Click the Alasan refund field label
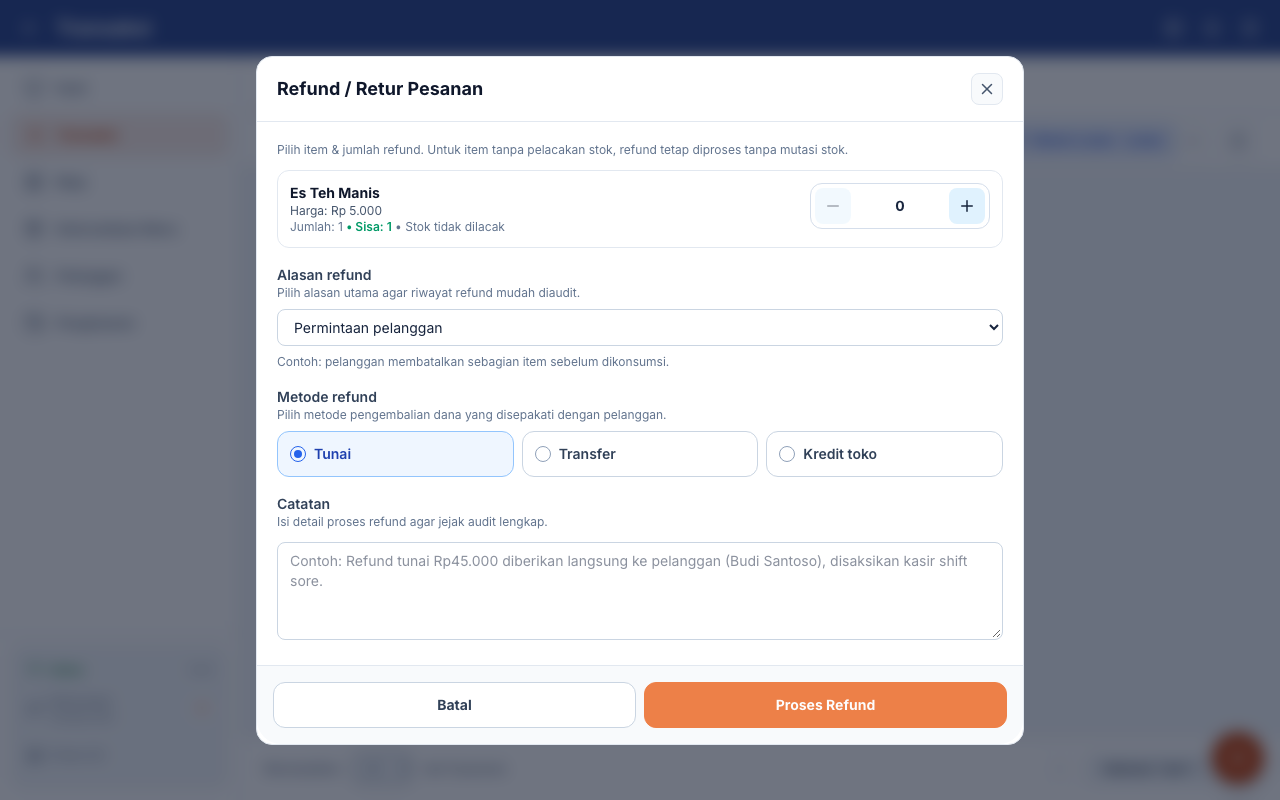Viewport: 1280px width, 800px height. (x=324, y=275)
